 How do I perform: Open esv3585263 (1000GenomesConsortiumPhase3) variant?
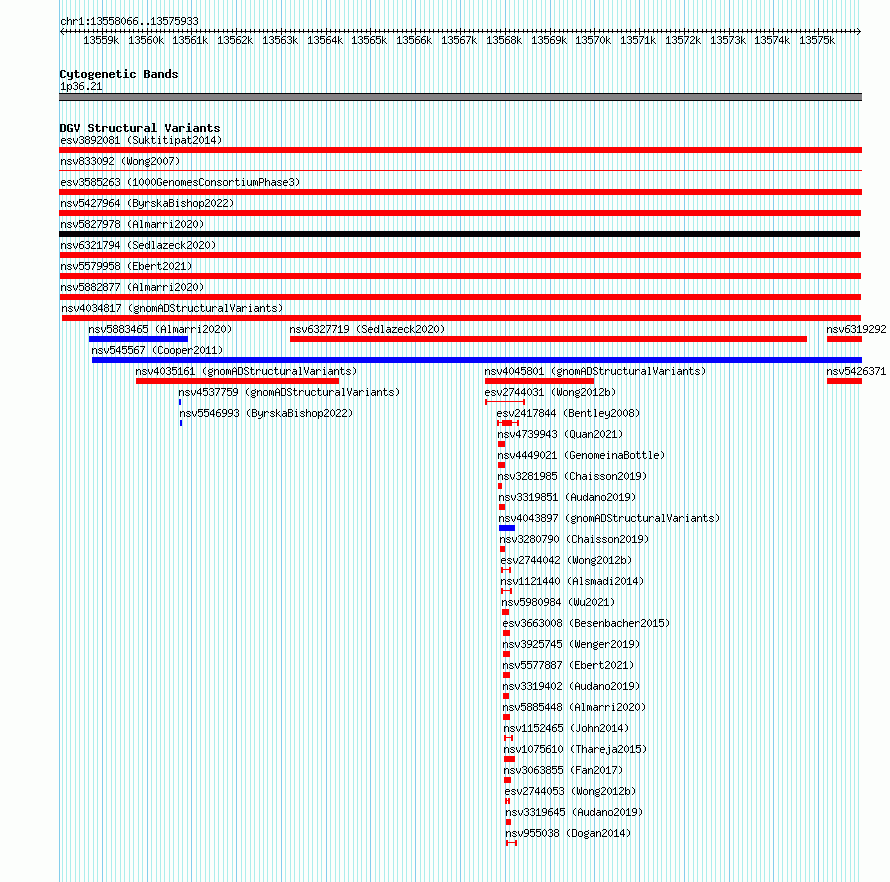pyautogui.click(x=180, y=182)
